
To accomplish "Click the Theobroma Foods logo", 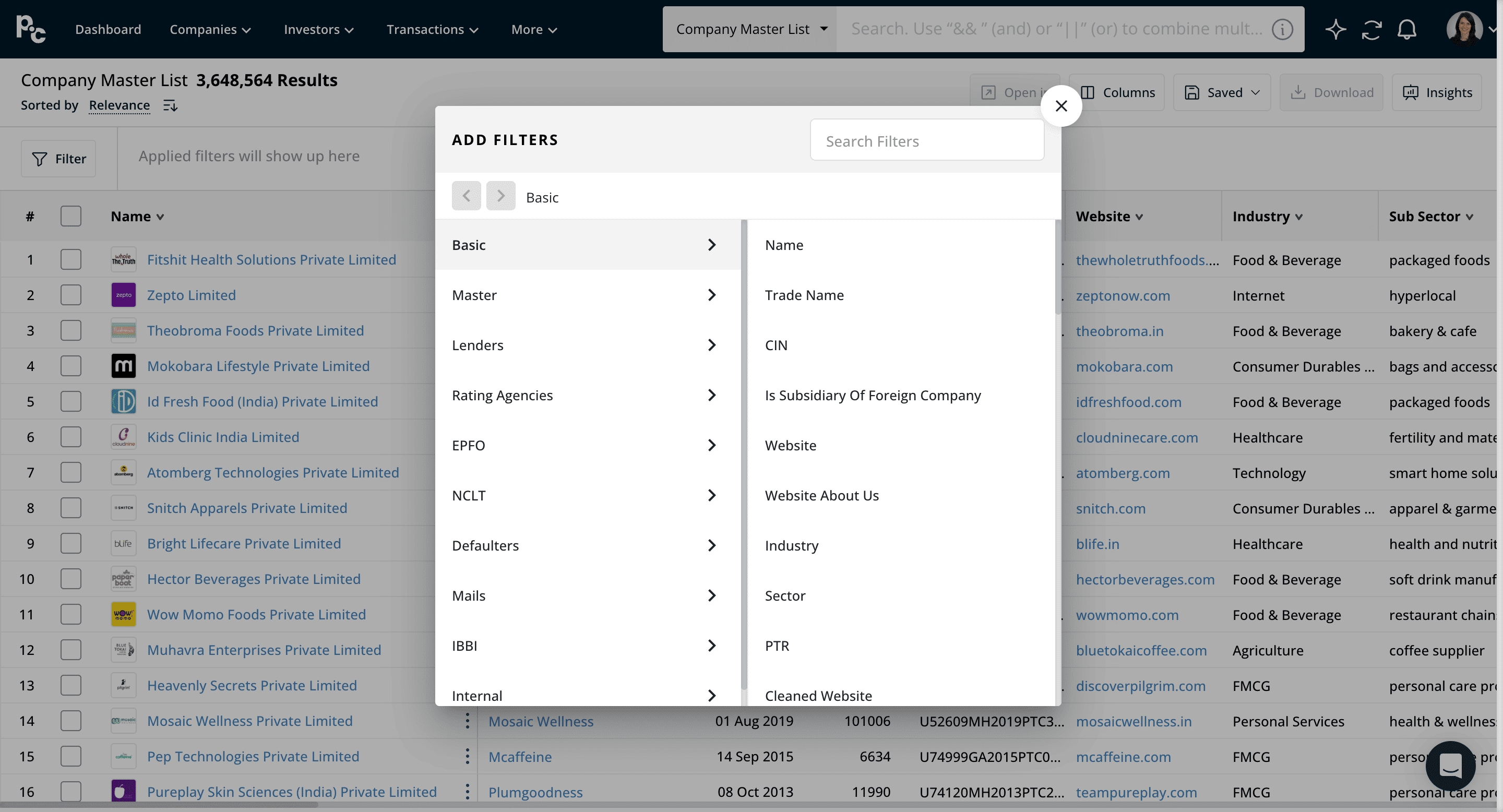I will 124,331.
